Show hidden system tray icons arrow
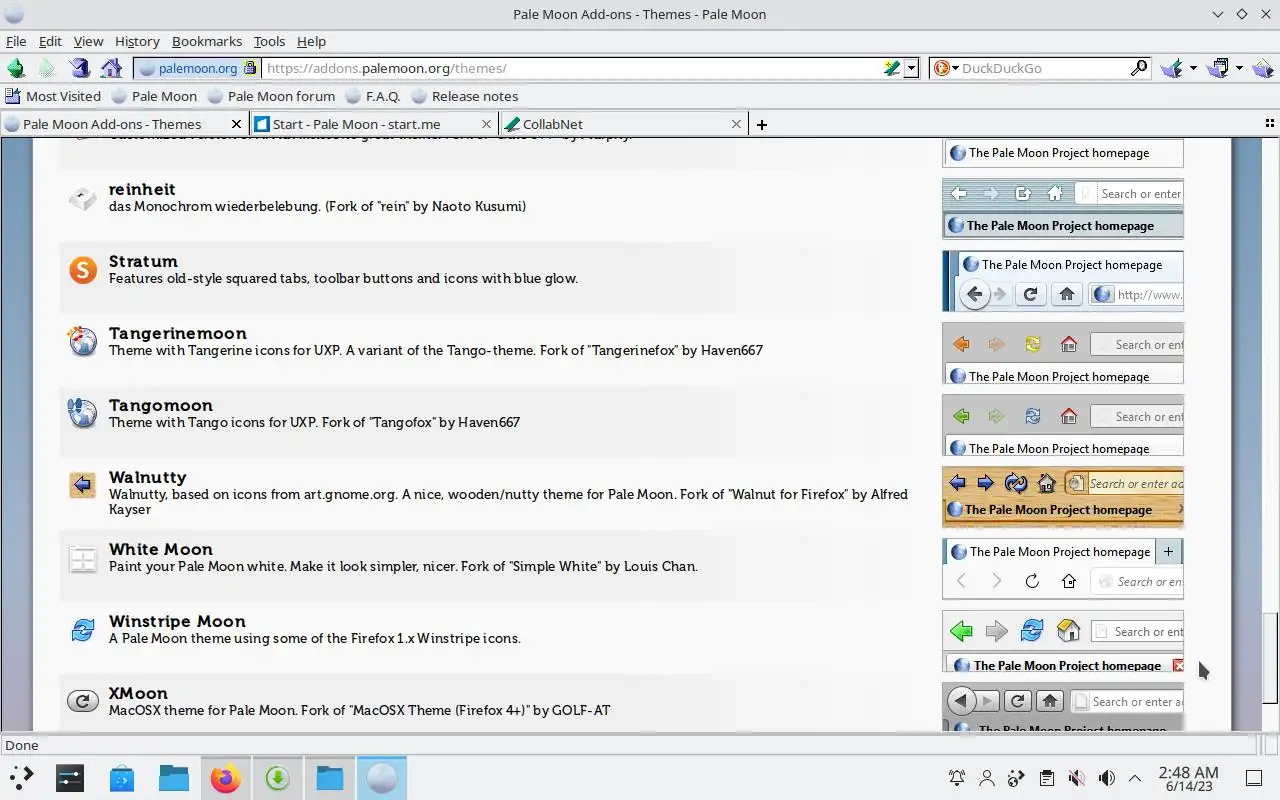Image resolution: width=1280 pixels, height=800 pixels. pyautogui.click(x=1135, y=778)
